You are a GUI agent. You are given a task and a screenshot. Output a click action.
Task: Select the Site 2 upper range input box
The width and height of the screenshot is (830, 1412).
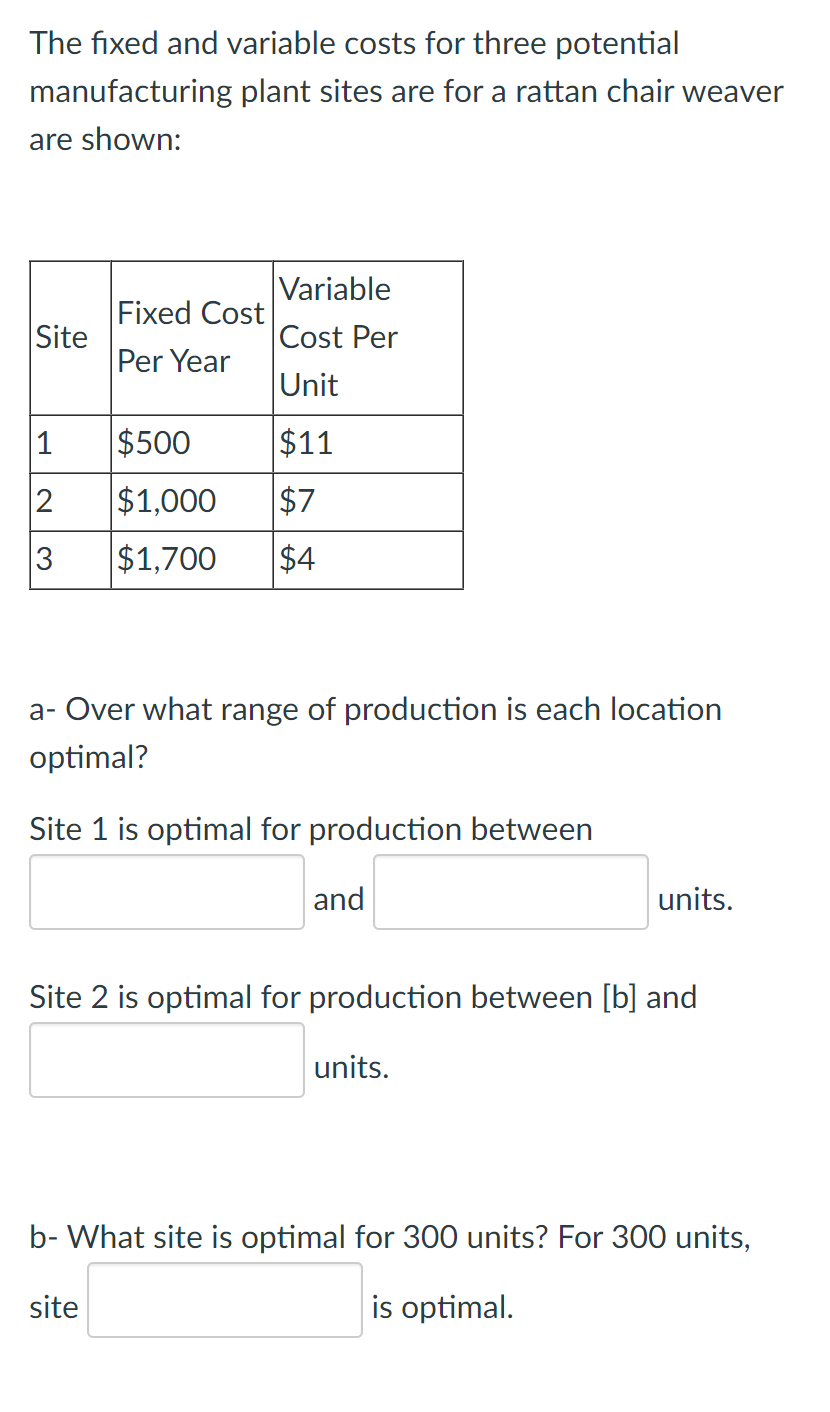(x=166, y=1059)
